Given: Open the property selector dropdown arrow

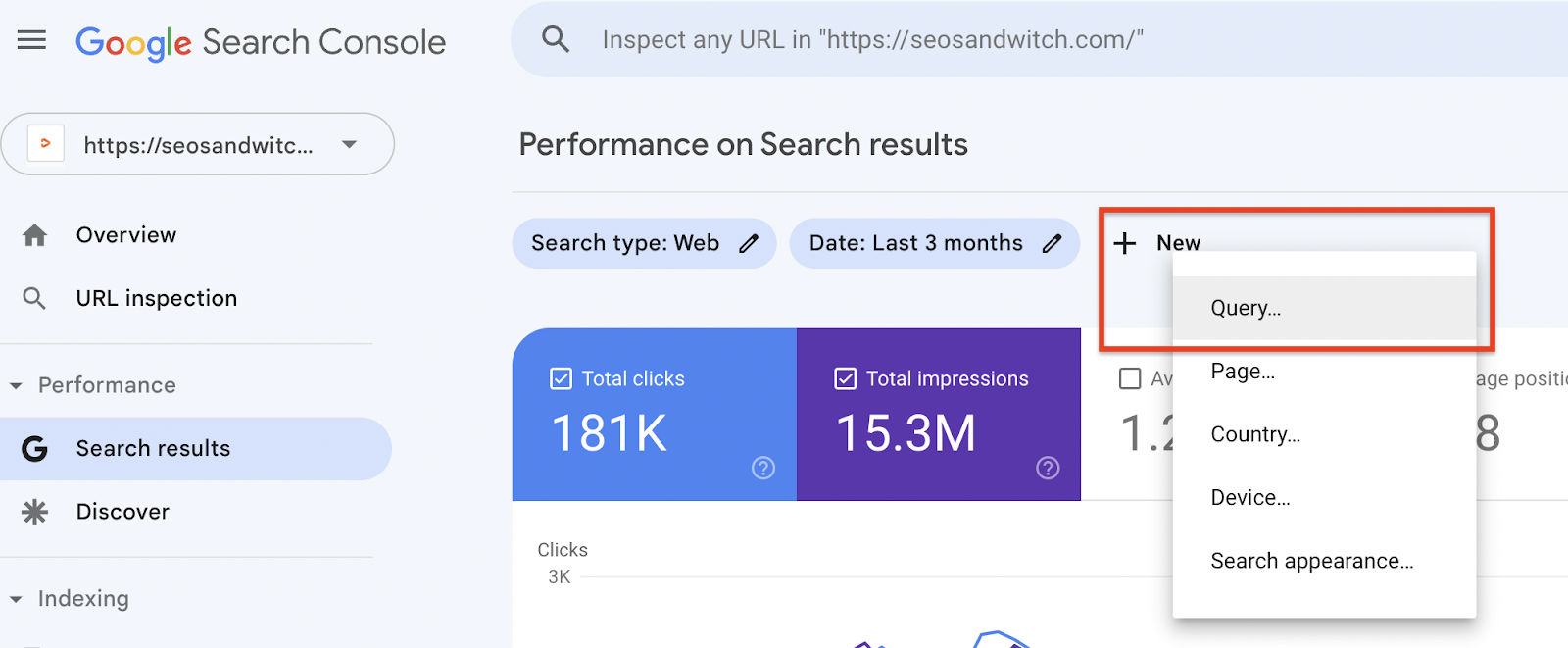Looking at the screenshot, I should click(x=349, y=144).
